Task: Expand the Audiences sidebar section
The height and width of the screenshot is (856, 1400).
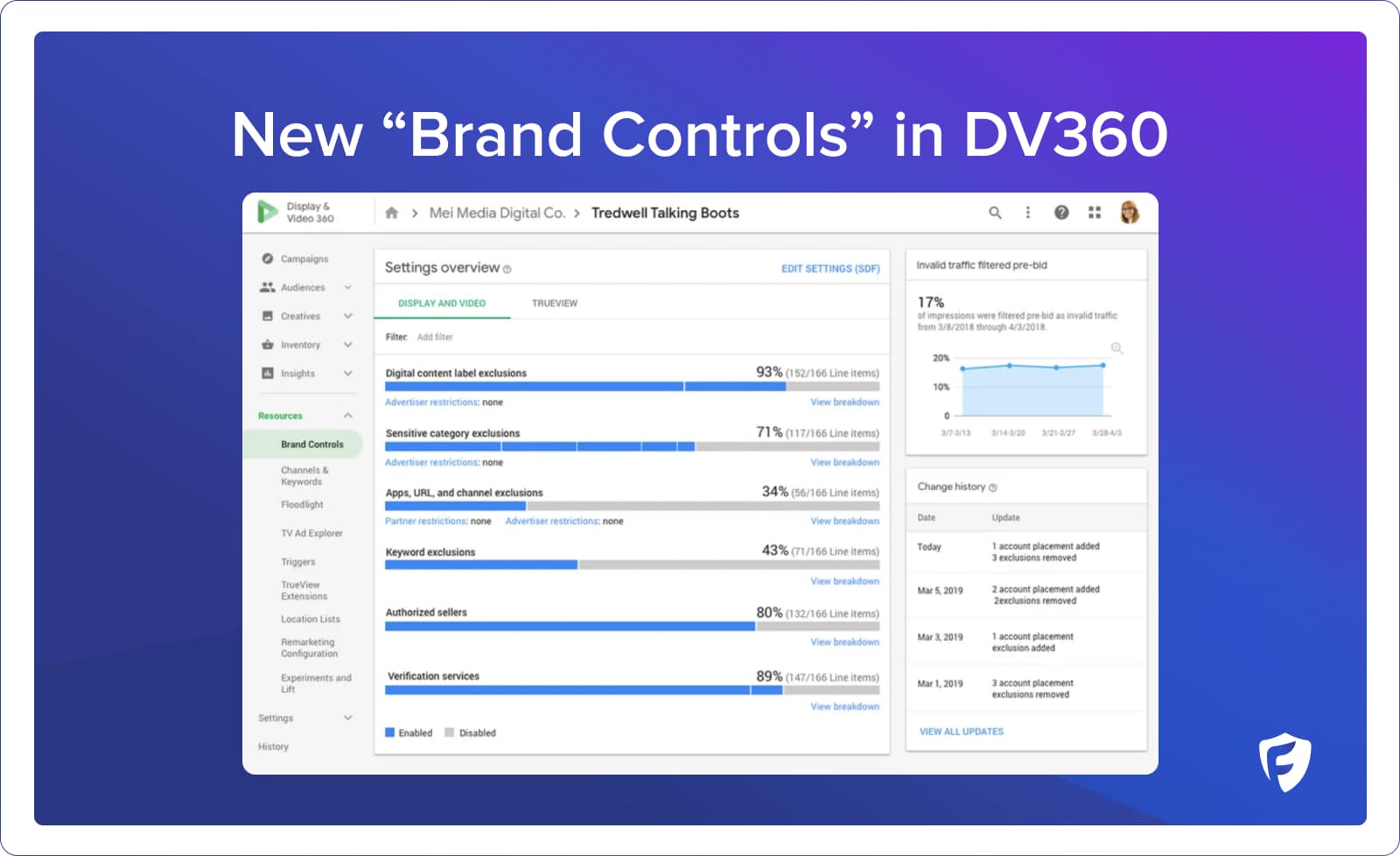Action: [x=347, y=287]
